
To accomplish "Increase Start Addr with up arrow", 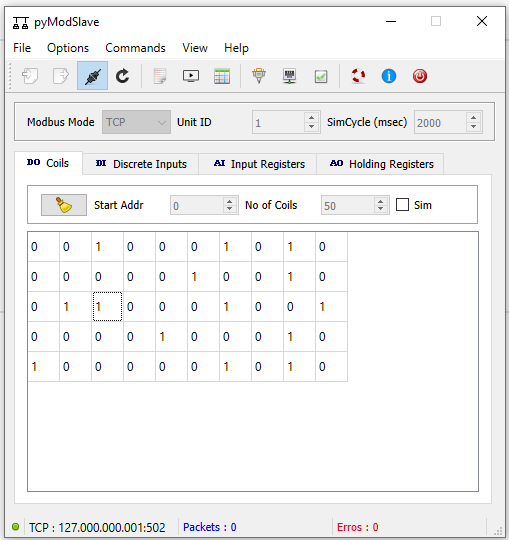I will (230, 201).
